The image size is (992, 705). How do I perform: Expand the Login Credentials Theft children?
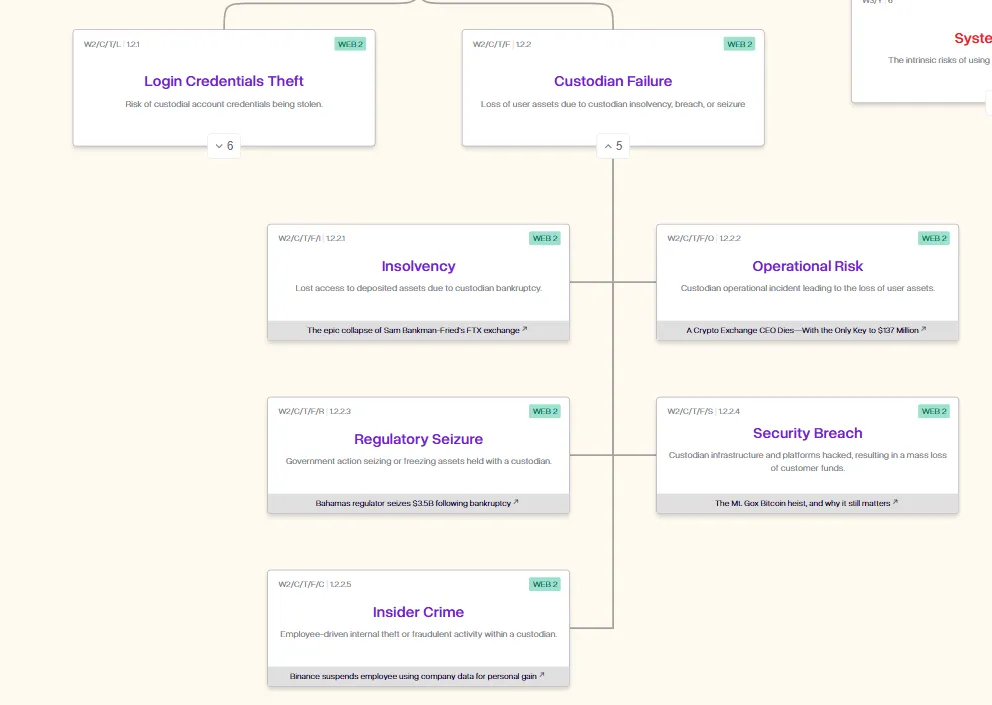click(224, 146)
